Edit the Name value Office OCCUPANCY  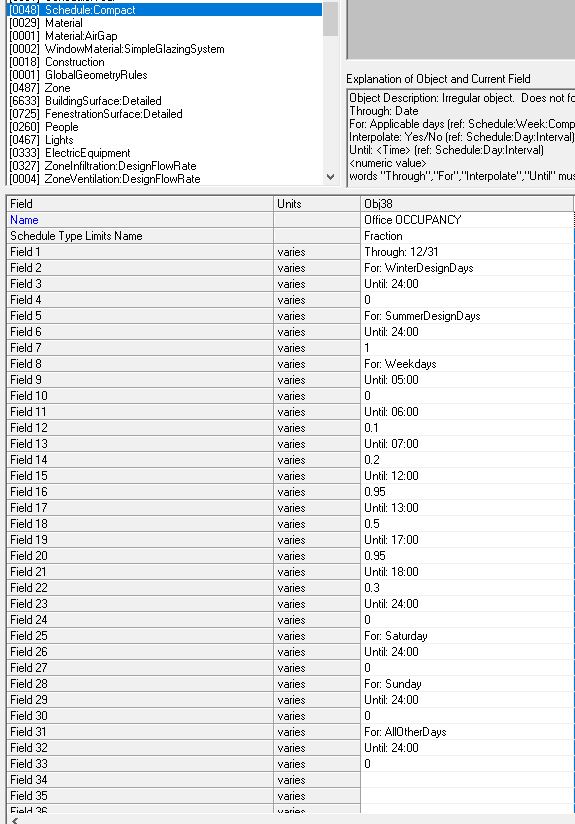467,220
